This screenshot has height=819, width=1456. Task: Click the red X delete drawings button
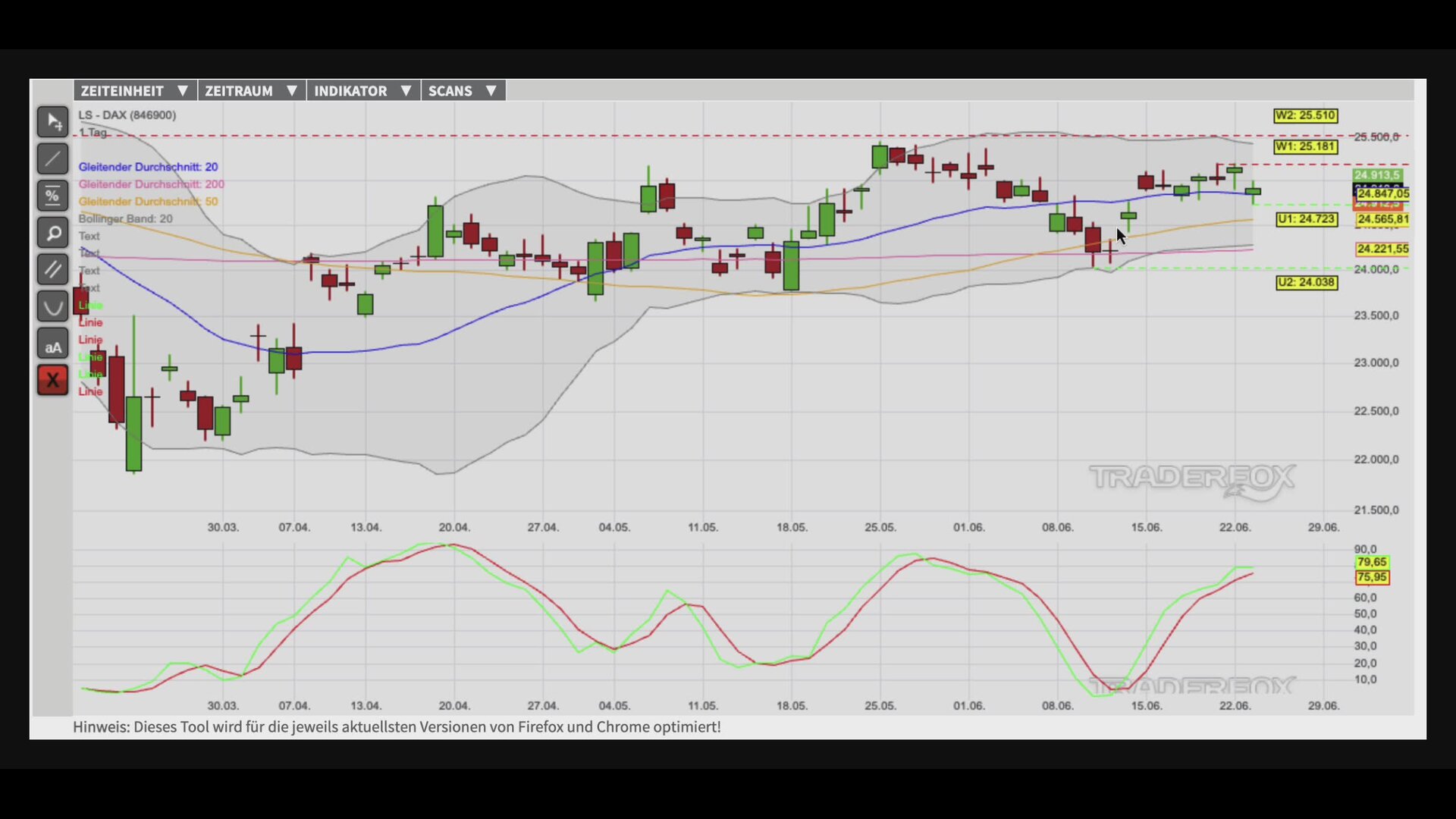coord(53,380)
